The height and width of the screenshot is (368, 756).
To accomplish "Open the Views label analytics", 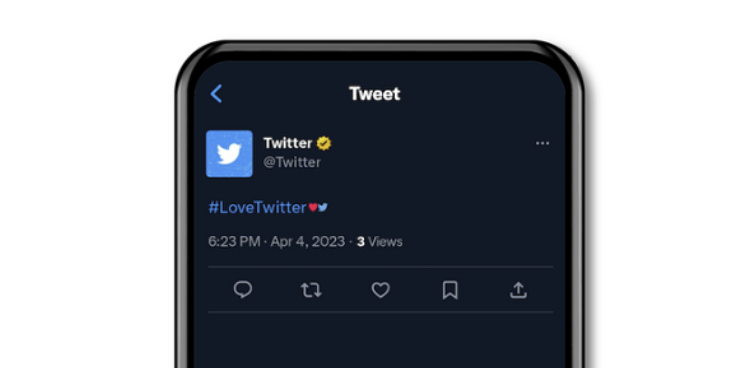I will pyautogui.click(x=385, y=242).
